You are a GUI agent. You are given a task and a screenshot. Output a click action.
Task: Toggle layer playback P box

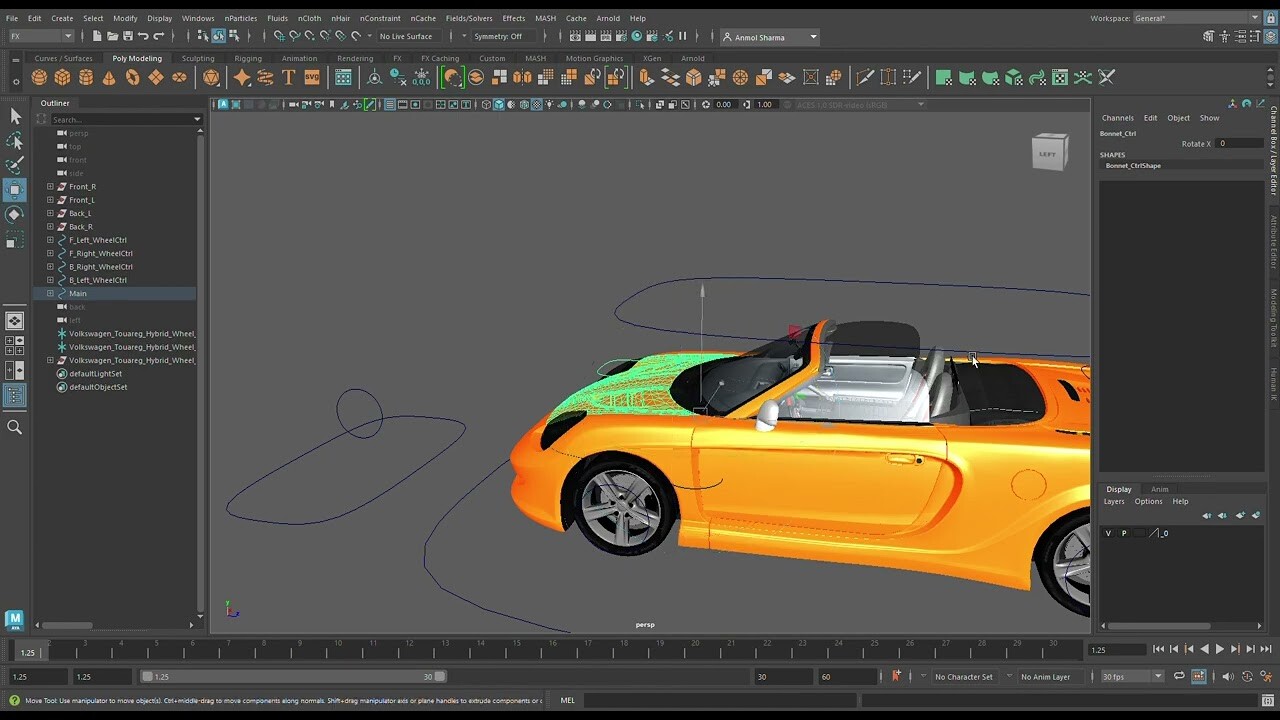pyautogui.click(x=1124, y=533)
